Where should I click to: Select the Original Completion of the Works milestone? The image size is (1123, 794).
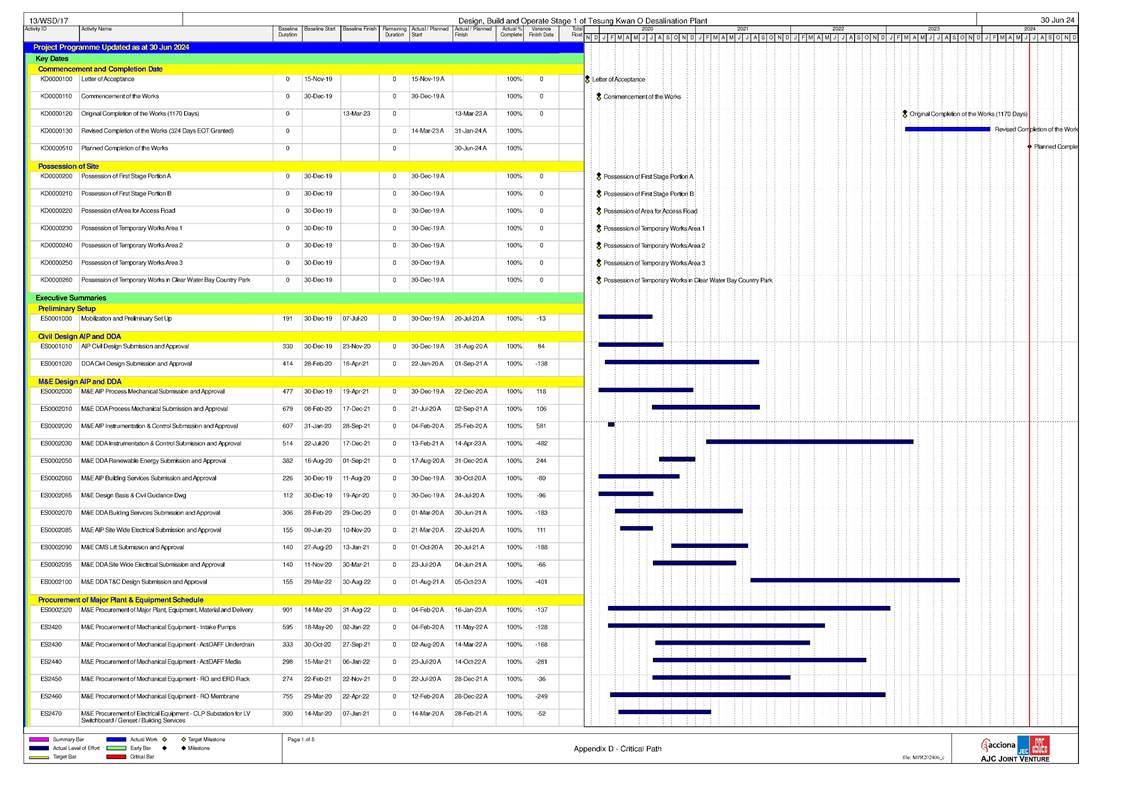click(x=904, y=114)
